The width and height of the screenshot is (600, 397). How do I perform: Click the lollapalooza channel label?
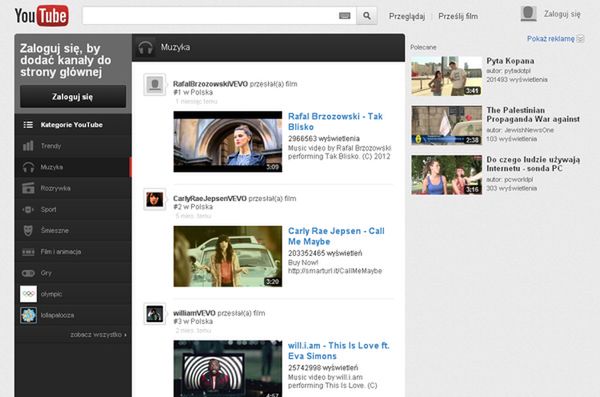tap(57, 315)
